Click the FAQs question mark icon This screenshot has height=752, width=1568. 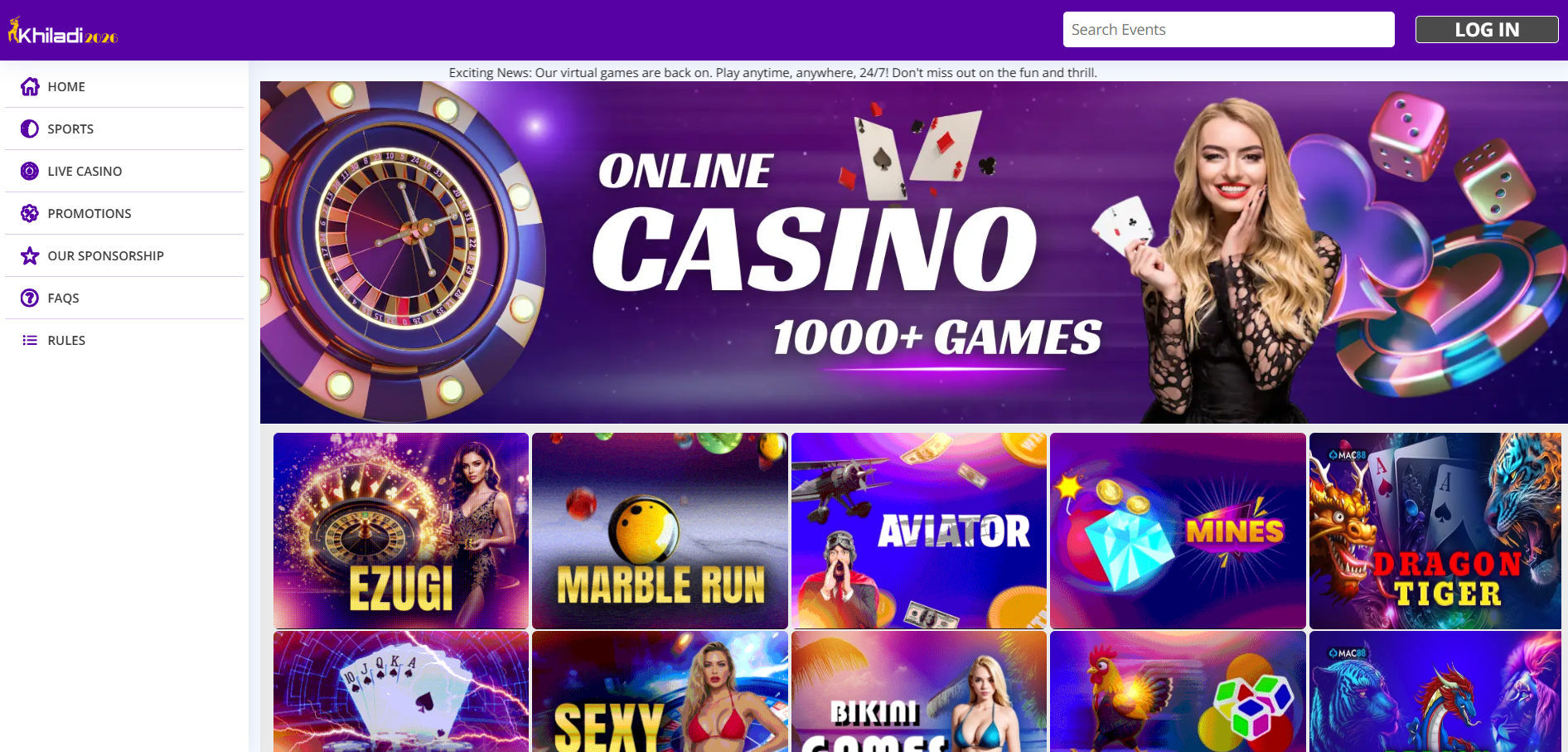(30, 298)
